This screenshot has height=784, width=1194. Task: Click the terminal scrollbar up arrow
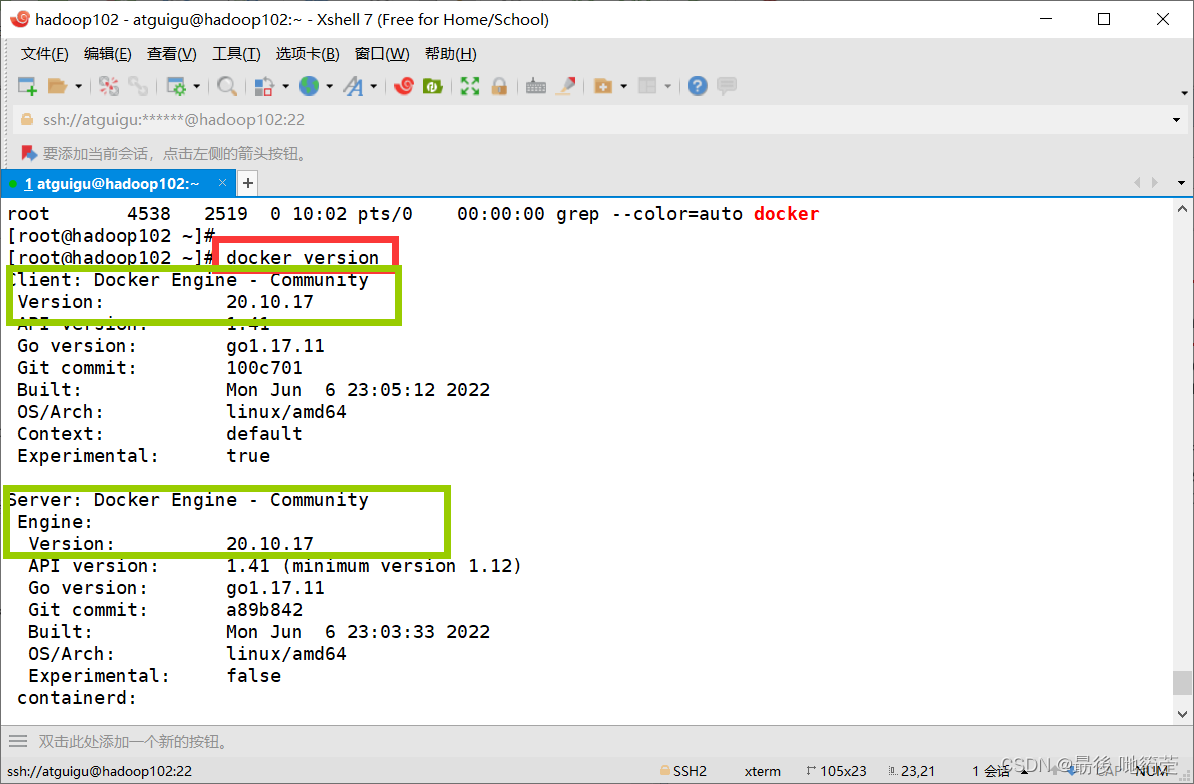pos(1182,209)
